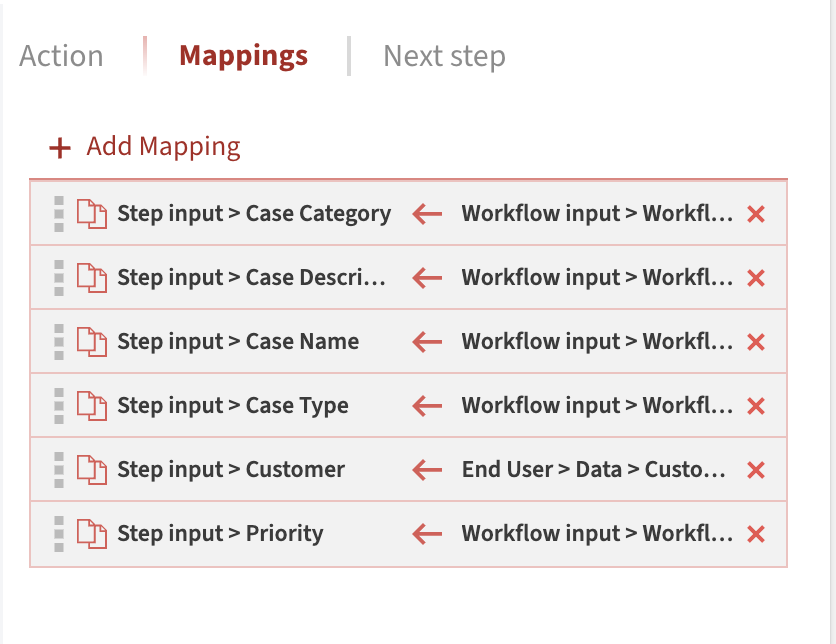The image size is (836, 644).
Task: Open the Mappings tab
Action: [243, 56]
